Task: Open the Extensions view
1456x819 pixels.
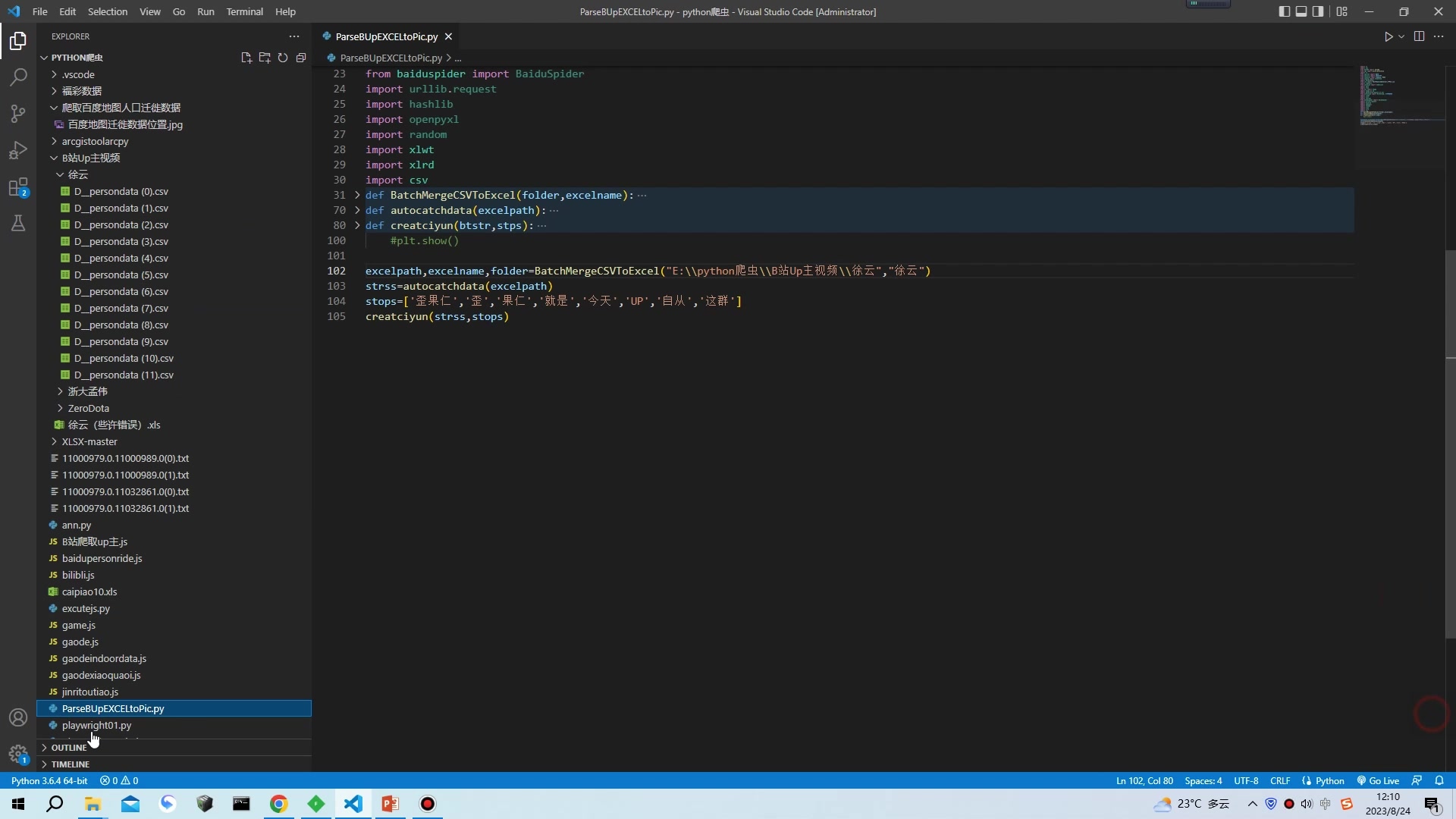Action: point(18,187)
